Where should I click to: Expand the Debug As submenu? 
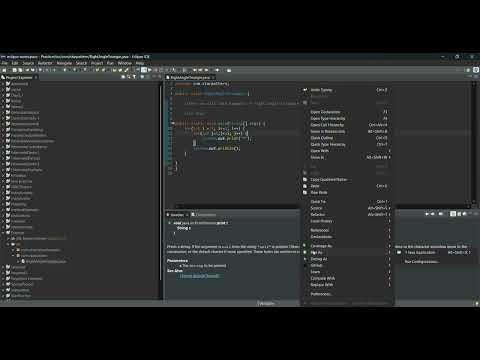[347, 259]
